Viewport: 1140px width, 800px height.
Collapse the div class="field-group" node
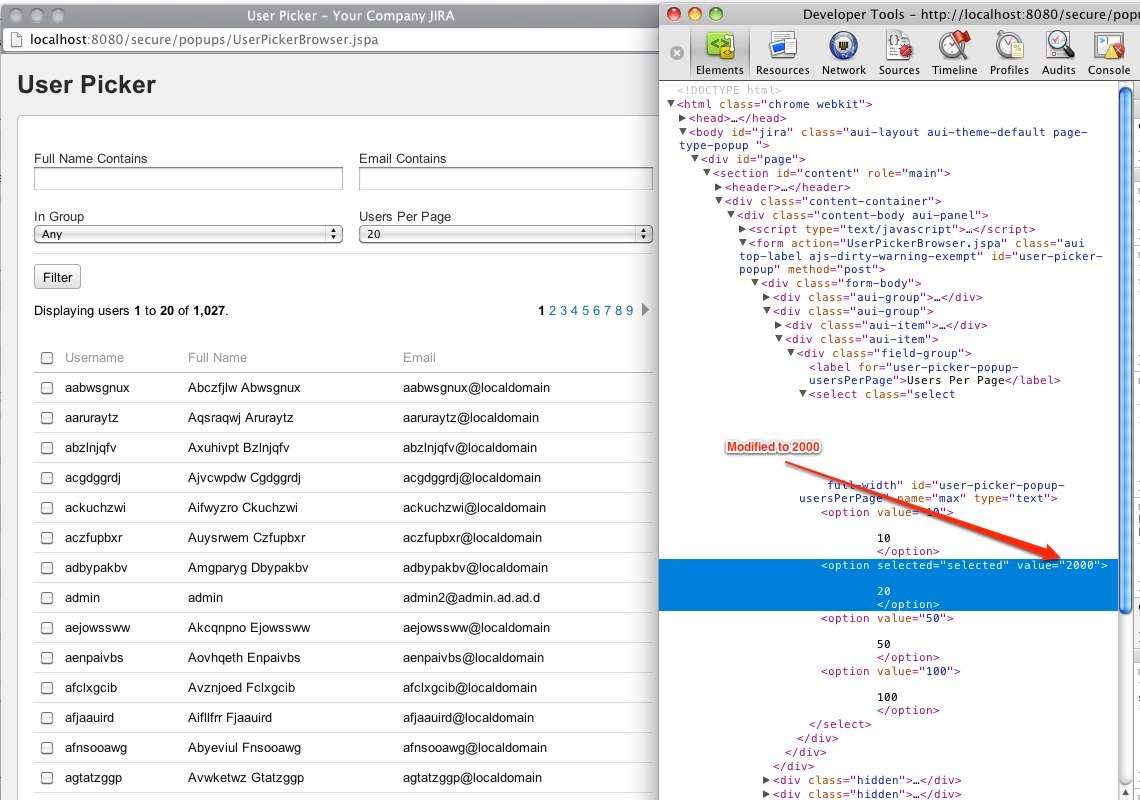click(x=791, y=353)
